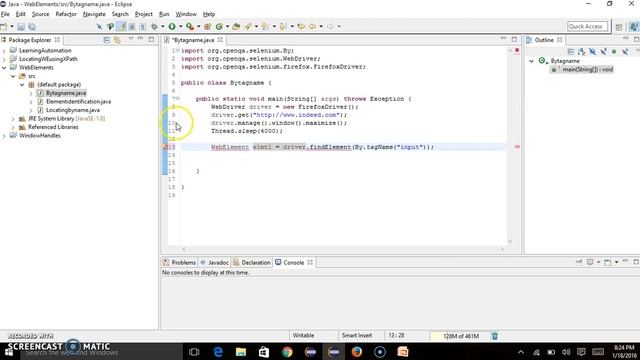Expand the JRE System Library node
The width and height of the screenshot is (640, 360).
(13, 119)
